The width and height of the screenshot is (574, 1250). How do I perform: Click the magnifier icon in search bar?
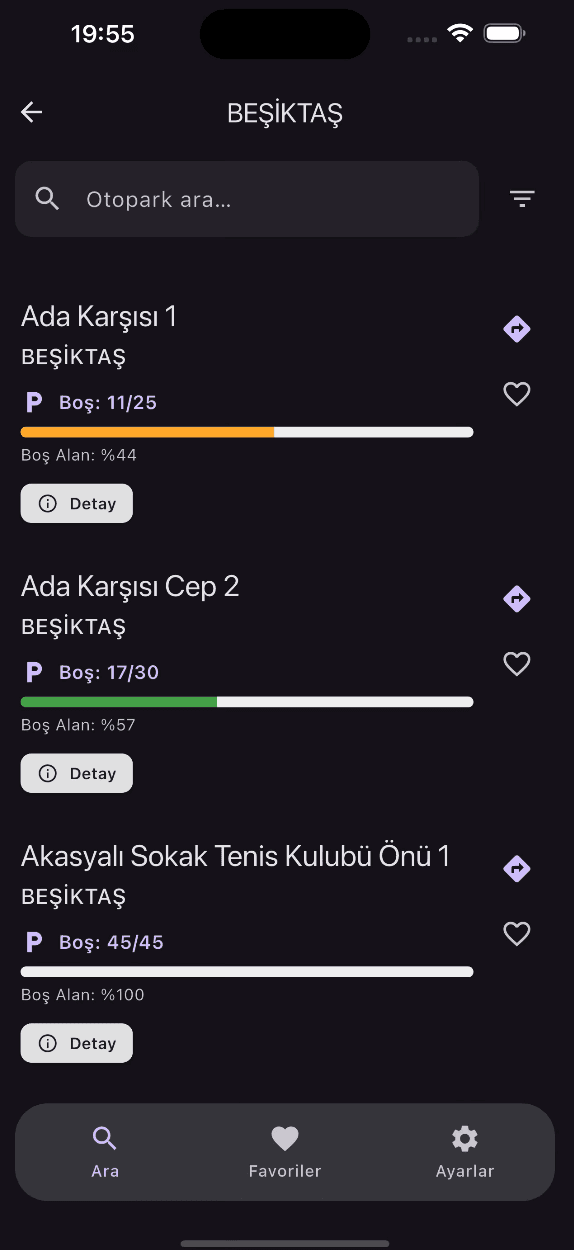[x=47, y=198]
